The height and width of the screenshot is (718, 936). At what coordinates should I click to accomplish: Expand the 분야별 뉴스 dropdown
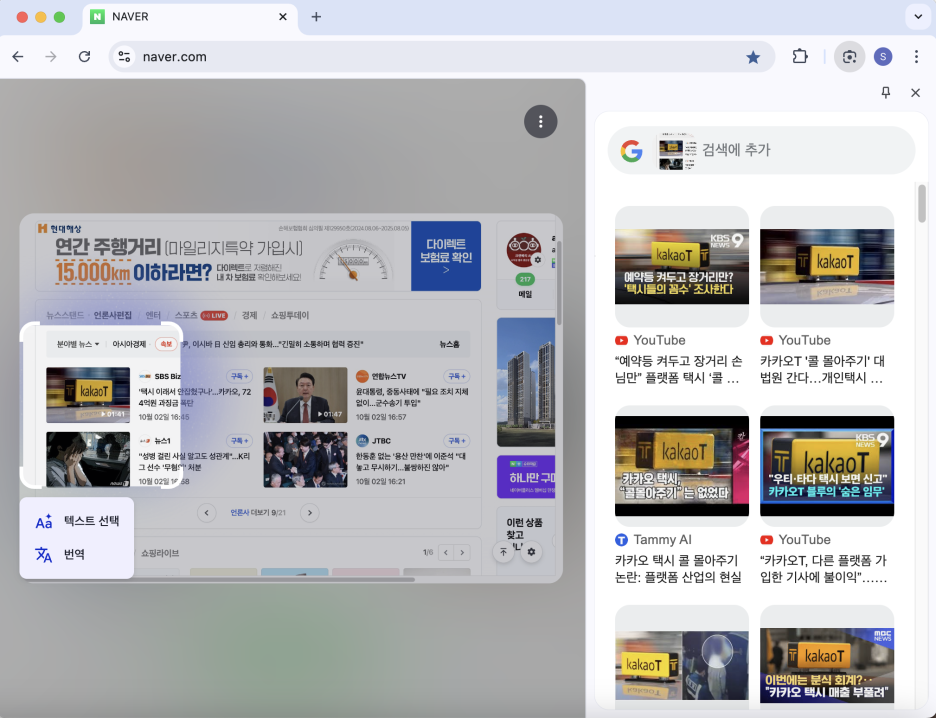coord(78,344)
